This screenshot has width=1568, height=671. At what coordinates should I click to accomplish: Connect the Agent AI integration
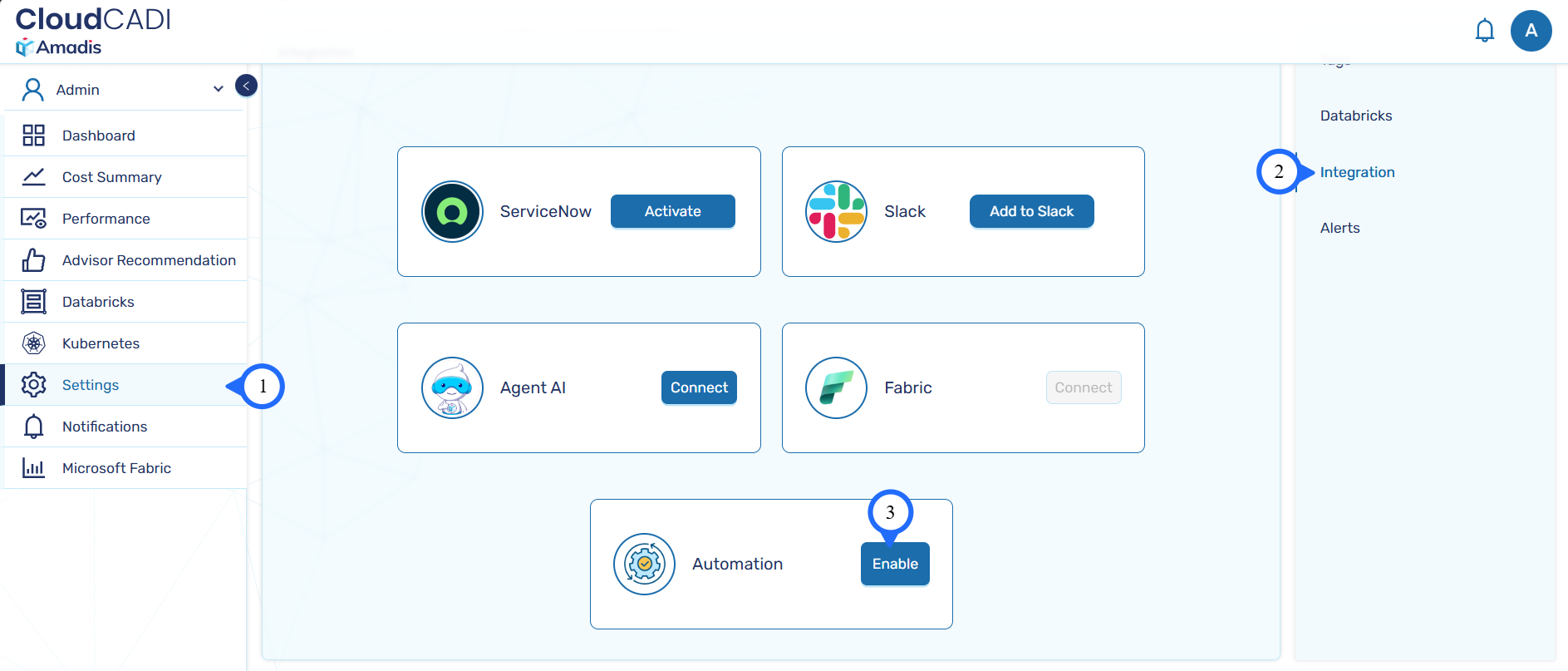click(699, 387)
